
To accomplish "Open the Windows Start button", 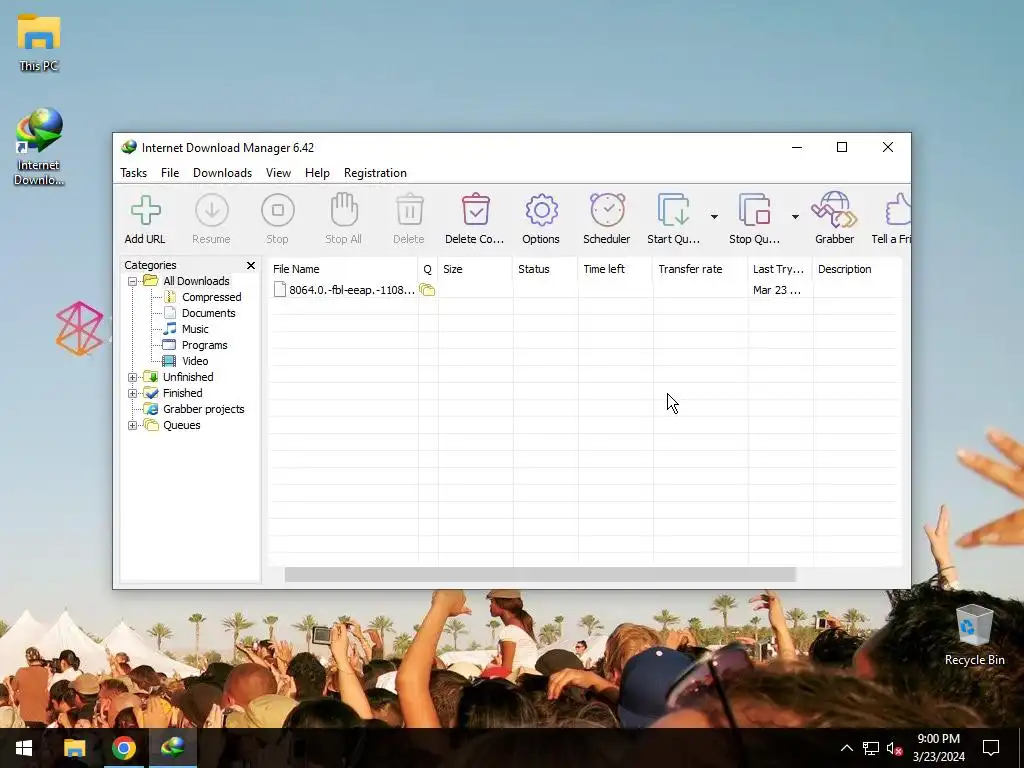I will [x=24, y=748].
